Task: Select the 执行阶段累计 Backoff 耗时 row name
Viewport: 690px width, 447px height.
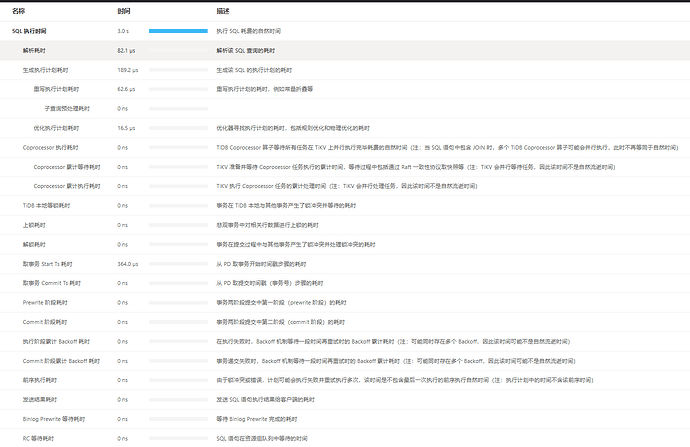Action: click(56, 341)
